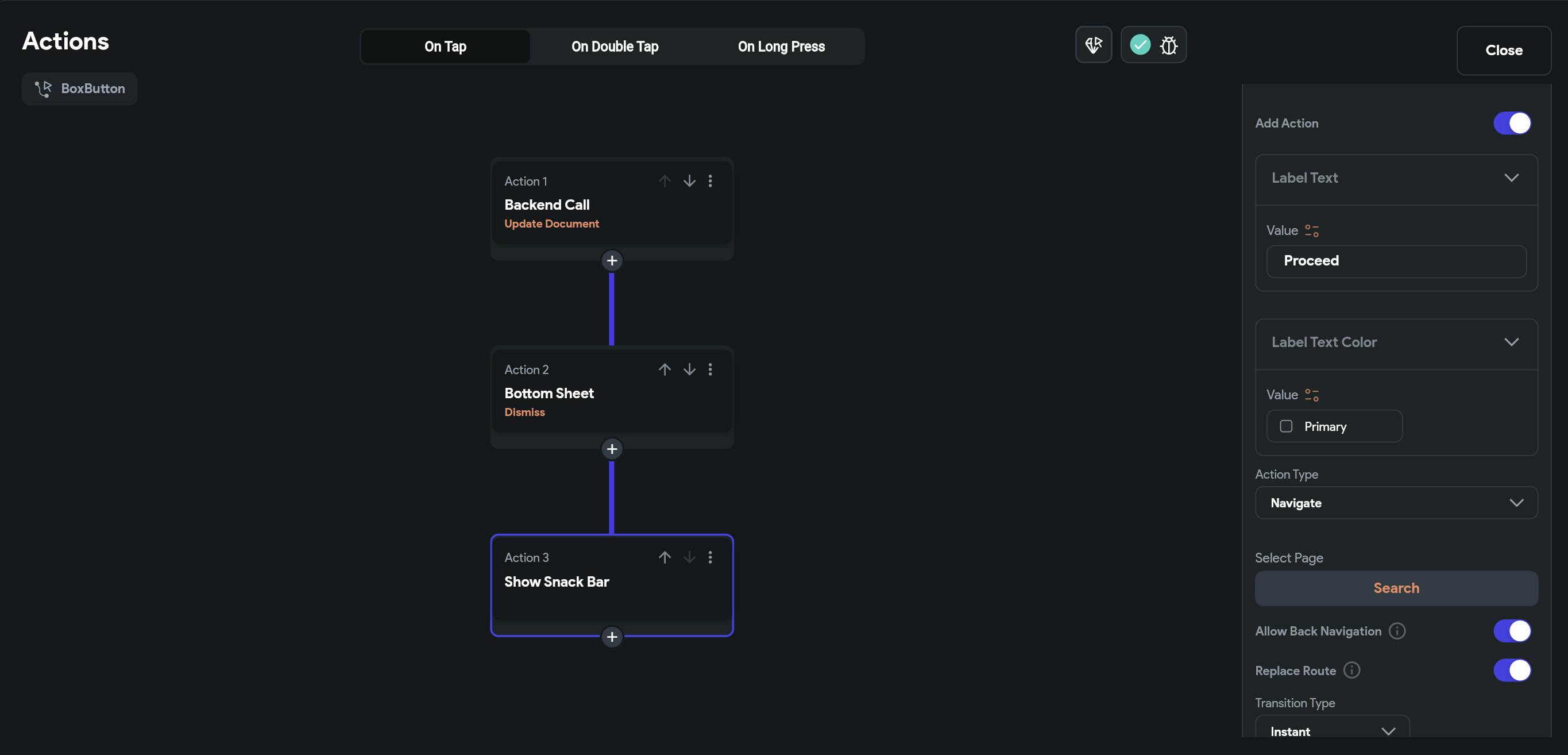Click plus button below Show Snack Bar
Screen dimensions: 1568x755
coord(612,637)
